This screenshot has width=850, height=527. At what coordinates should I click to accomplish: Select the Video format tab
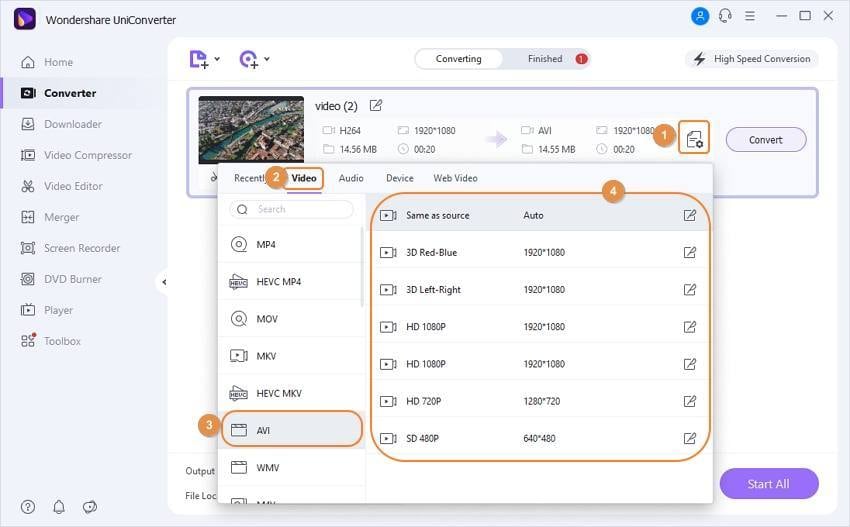click(x=304, y=178)
